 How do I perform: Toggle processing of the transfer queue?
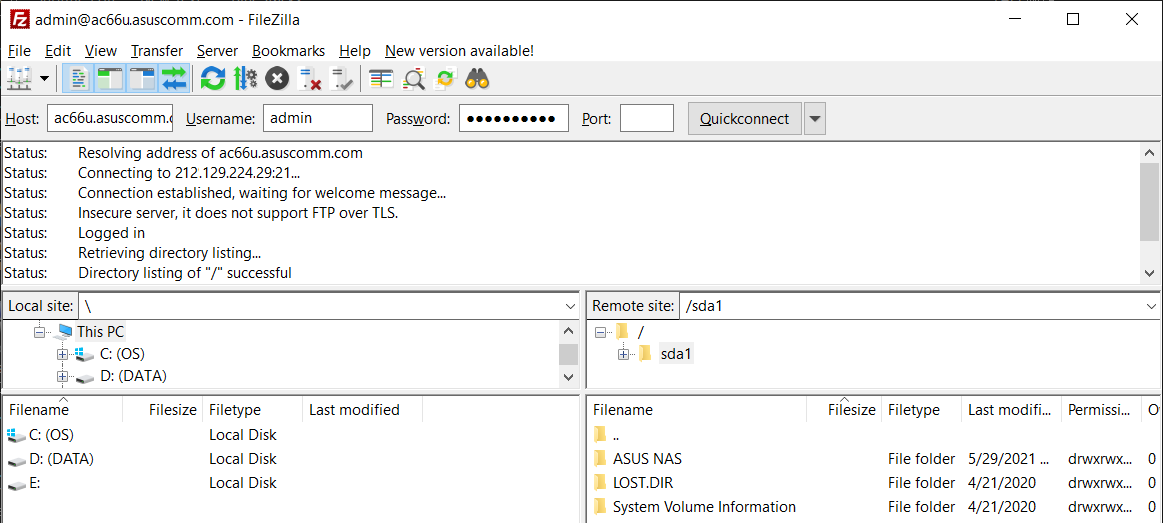[245, 78]
